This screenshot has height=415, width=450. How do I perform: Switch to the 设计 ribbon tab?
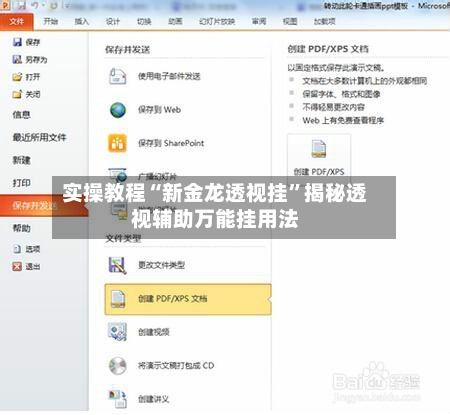coord(113,21)
